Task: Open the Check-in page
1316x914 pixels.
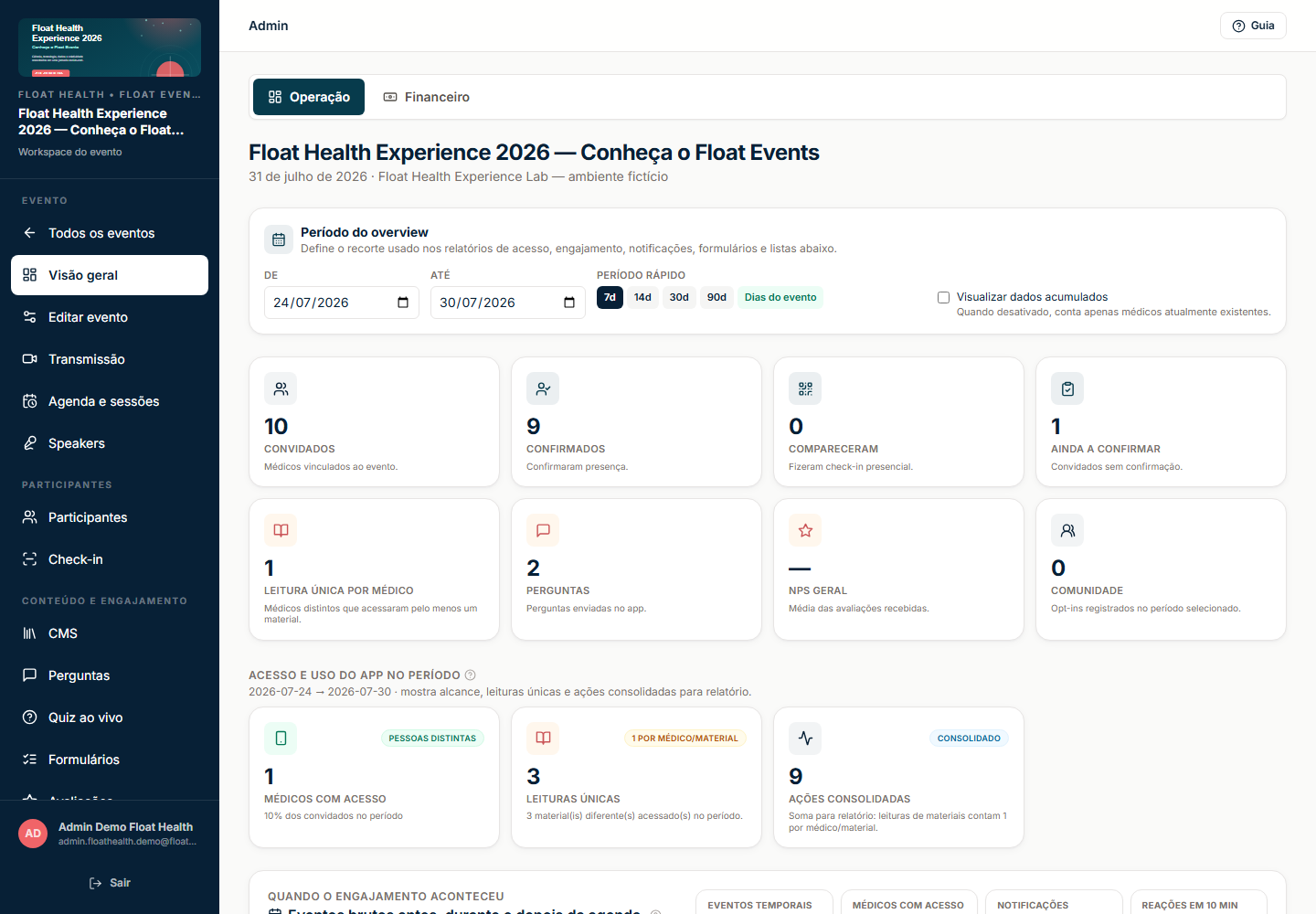Action: click(x=110, y=559)
